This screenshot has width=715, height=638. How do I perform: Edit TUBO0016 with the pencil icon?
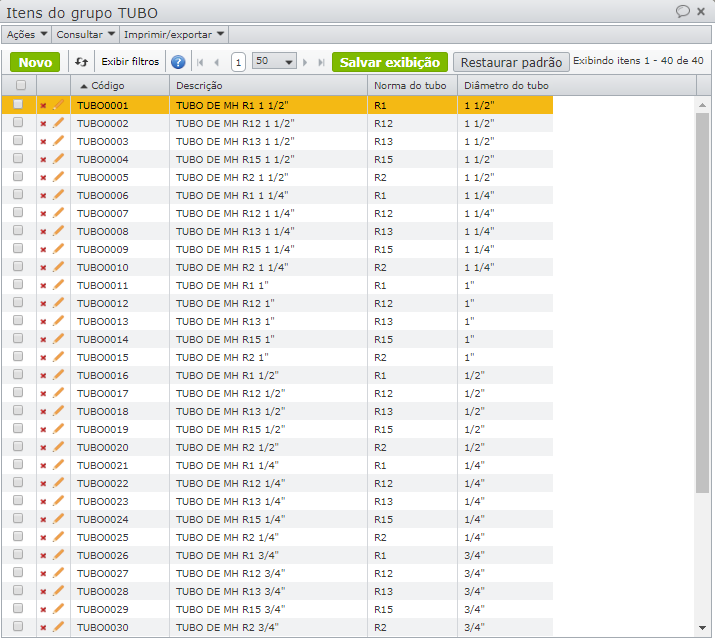point(58,375)
